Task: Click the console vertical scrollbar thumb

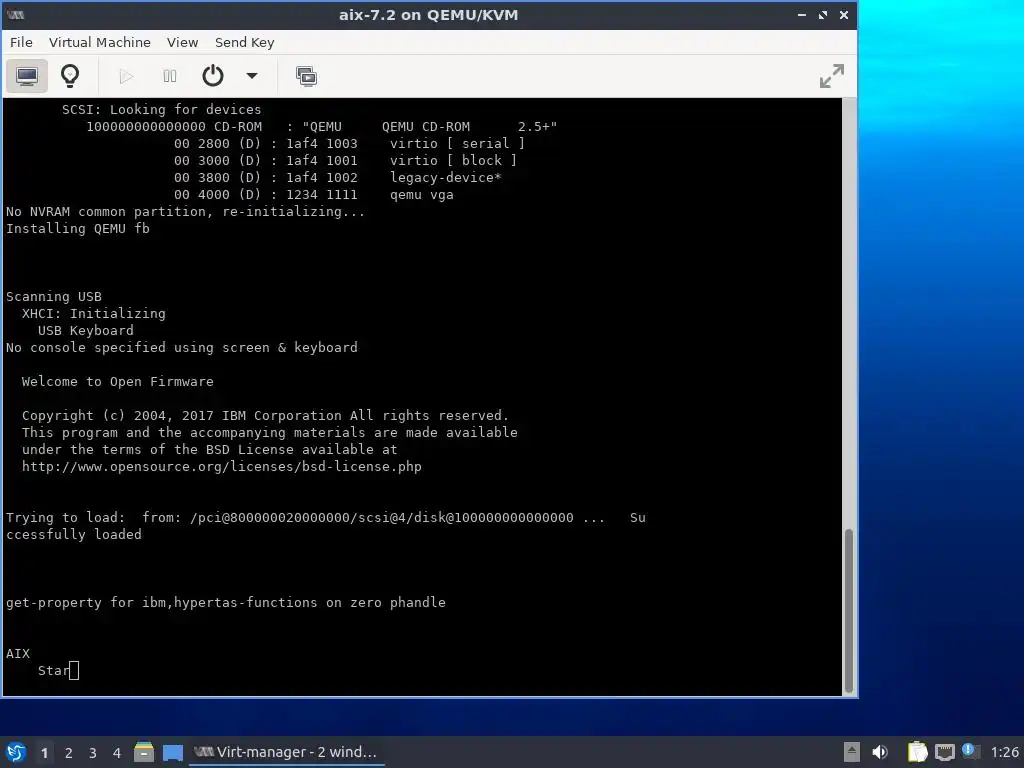Action: (x=849, y=610)
